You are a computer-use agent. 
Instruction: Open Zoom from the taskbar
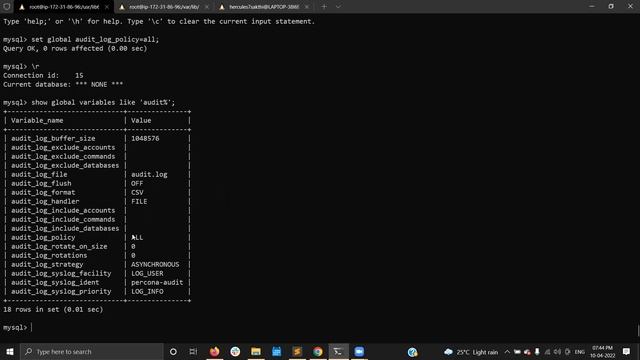[x=359, y=351]
